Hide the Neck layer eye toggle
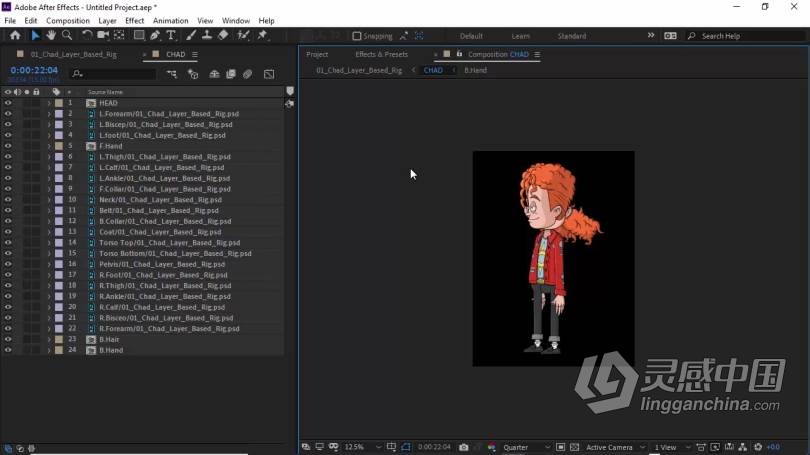 click(8, 199)
